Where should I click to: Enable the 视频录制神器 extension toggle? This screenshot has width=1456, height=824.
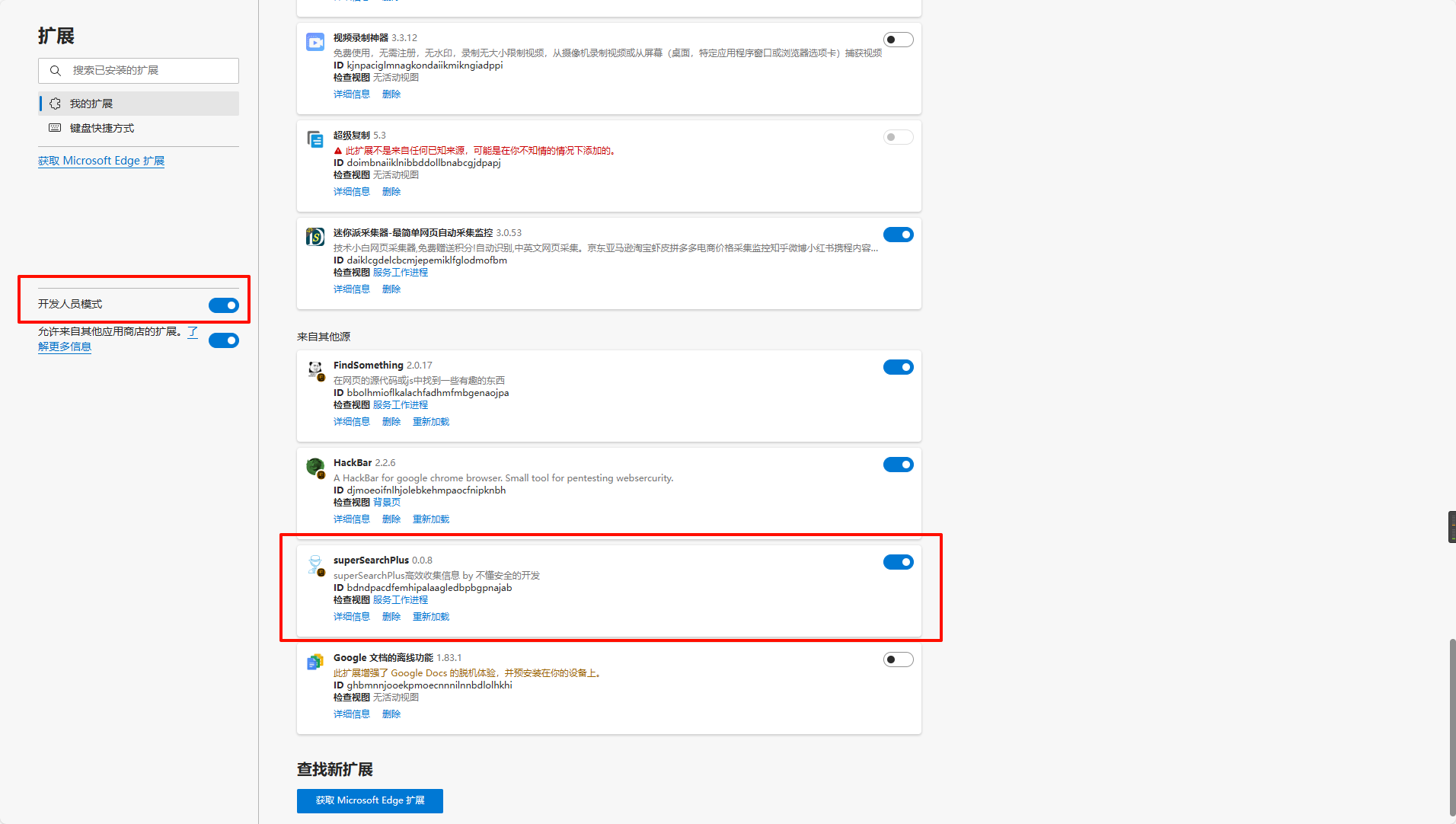click(x=898, y=40)
